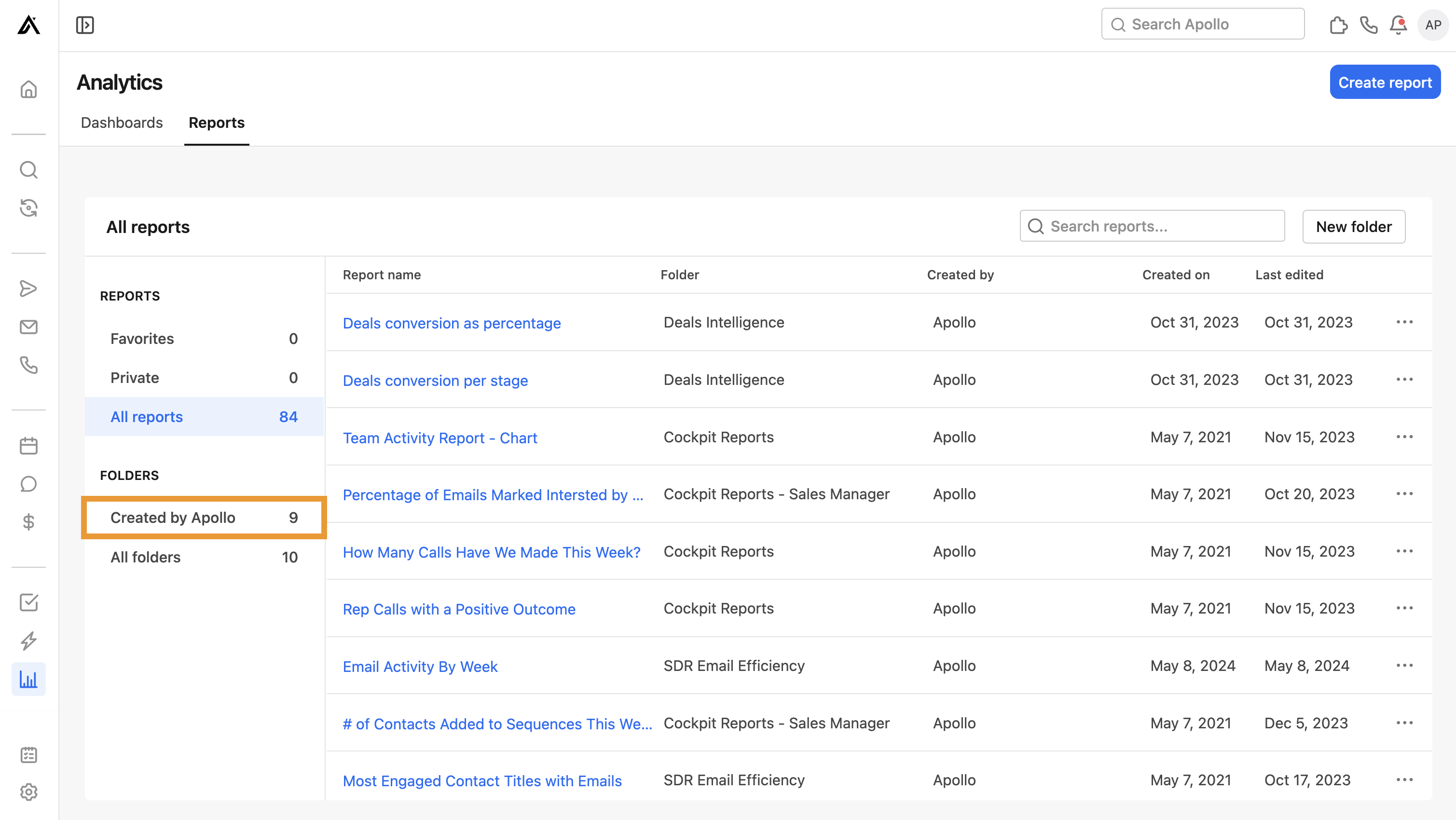This screenshot has width=1456, height=820.
Task: Open the Tasks checkmark icon
Action: (x=28, y=602)
